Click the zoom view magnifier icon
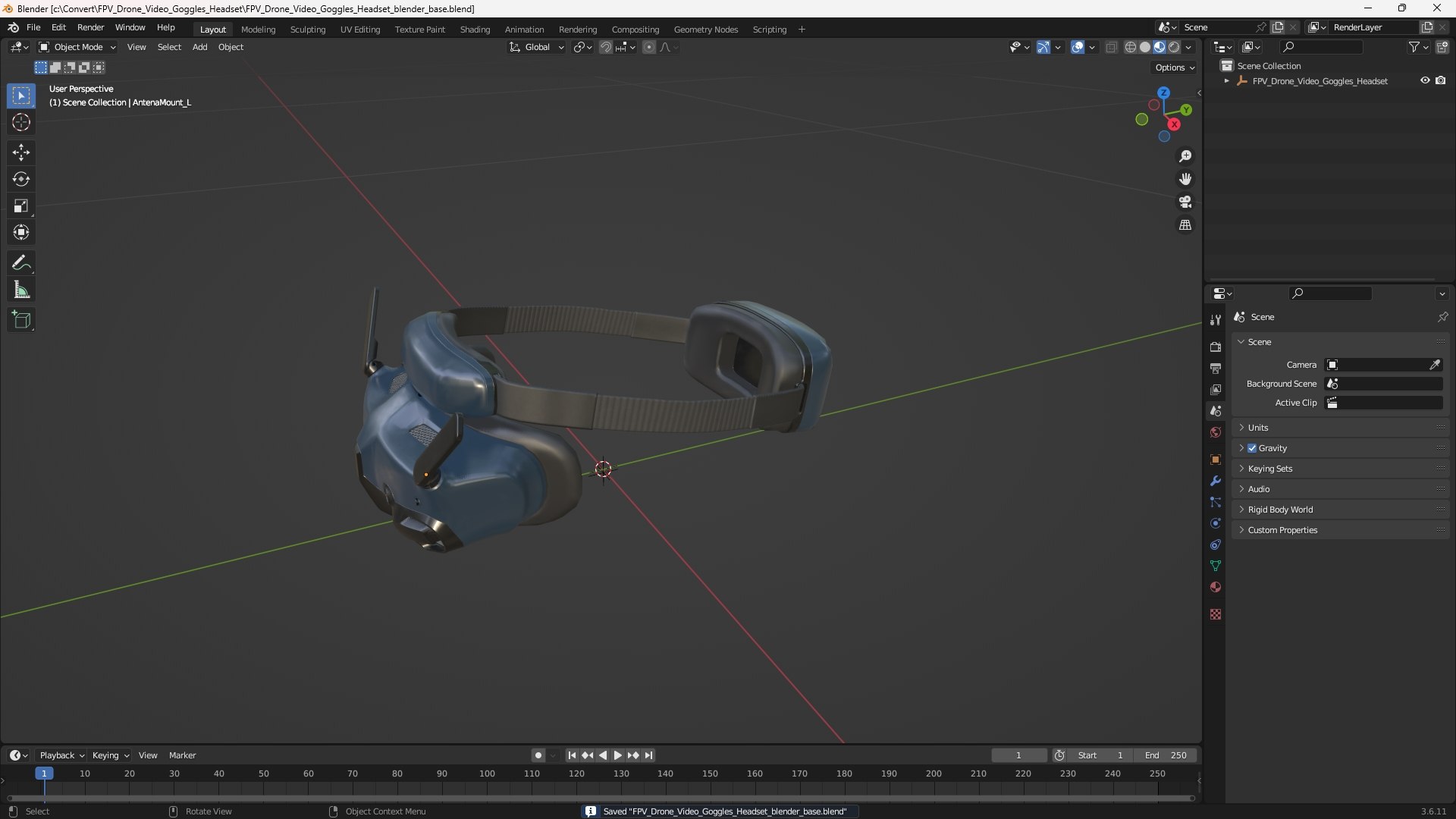Image resolution: width=1456 pixels, height=819 pixels. 1185,156
